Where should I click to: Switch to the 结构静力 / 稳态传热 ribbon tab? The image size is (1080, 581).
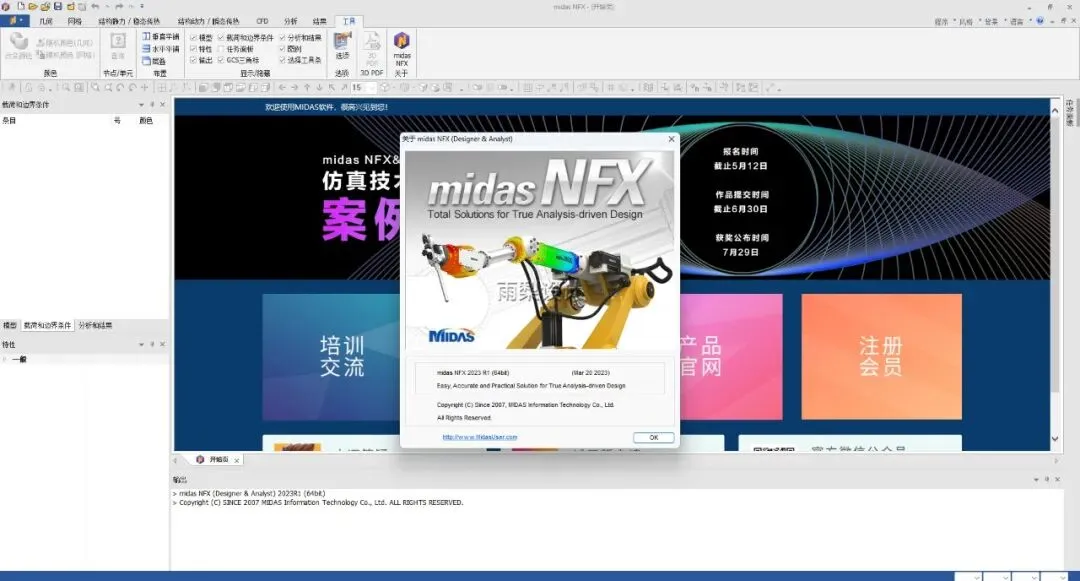[x=129, y=21]
